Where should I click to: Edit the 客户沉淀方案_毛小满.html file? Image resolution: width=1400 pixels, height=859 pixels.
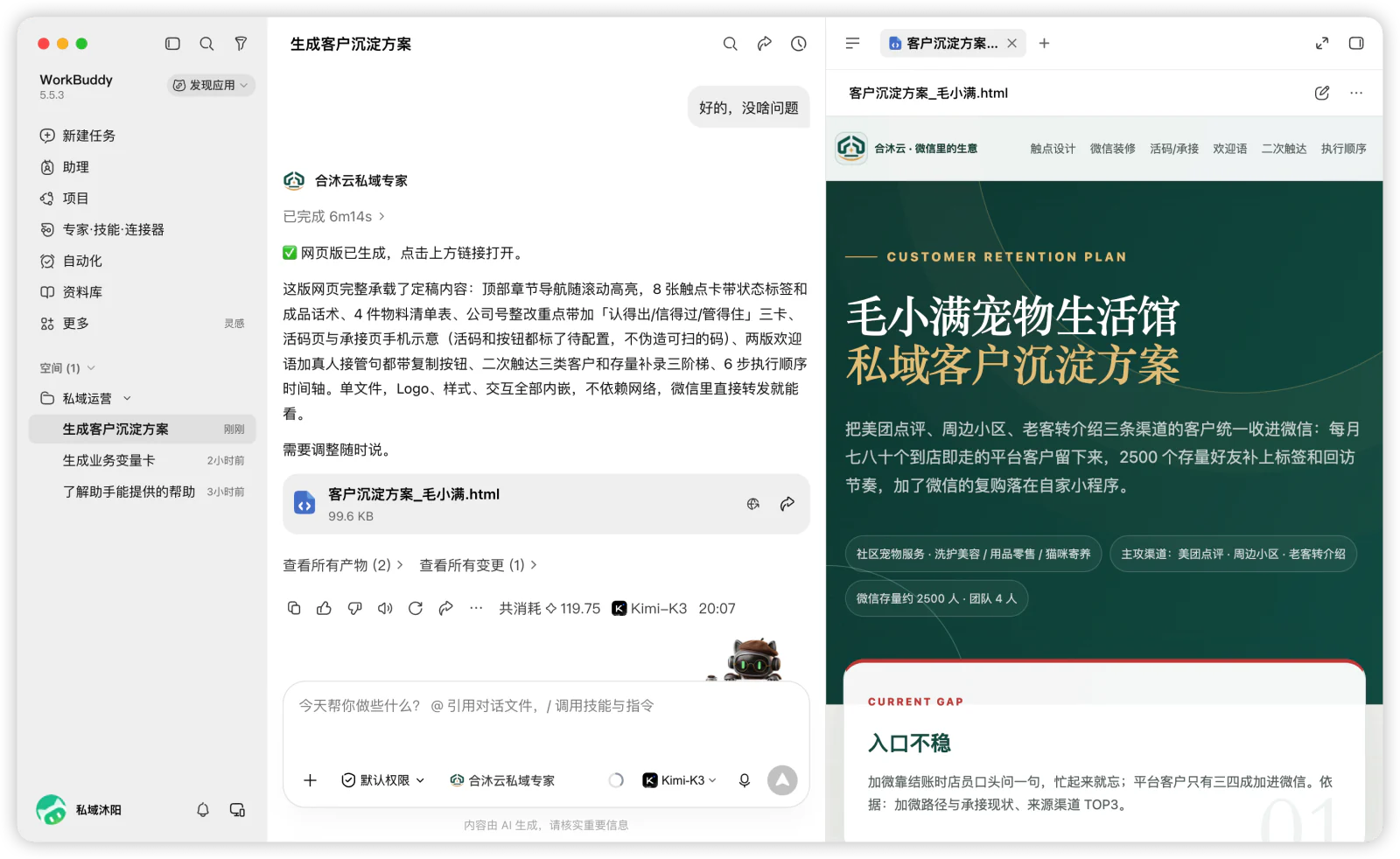(x=1322, y=93)
